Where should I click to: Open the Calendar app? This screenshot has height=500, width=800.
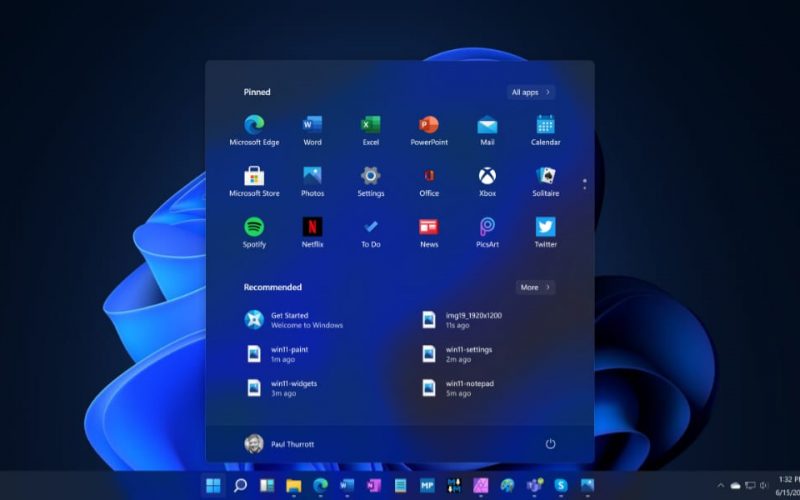545,131
